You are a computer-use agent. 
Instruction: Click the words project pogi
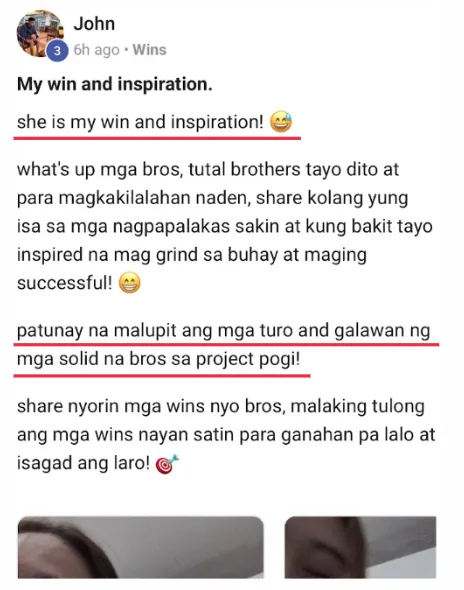pos(248,359)
